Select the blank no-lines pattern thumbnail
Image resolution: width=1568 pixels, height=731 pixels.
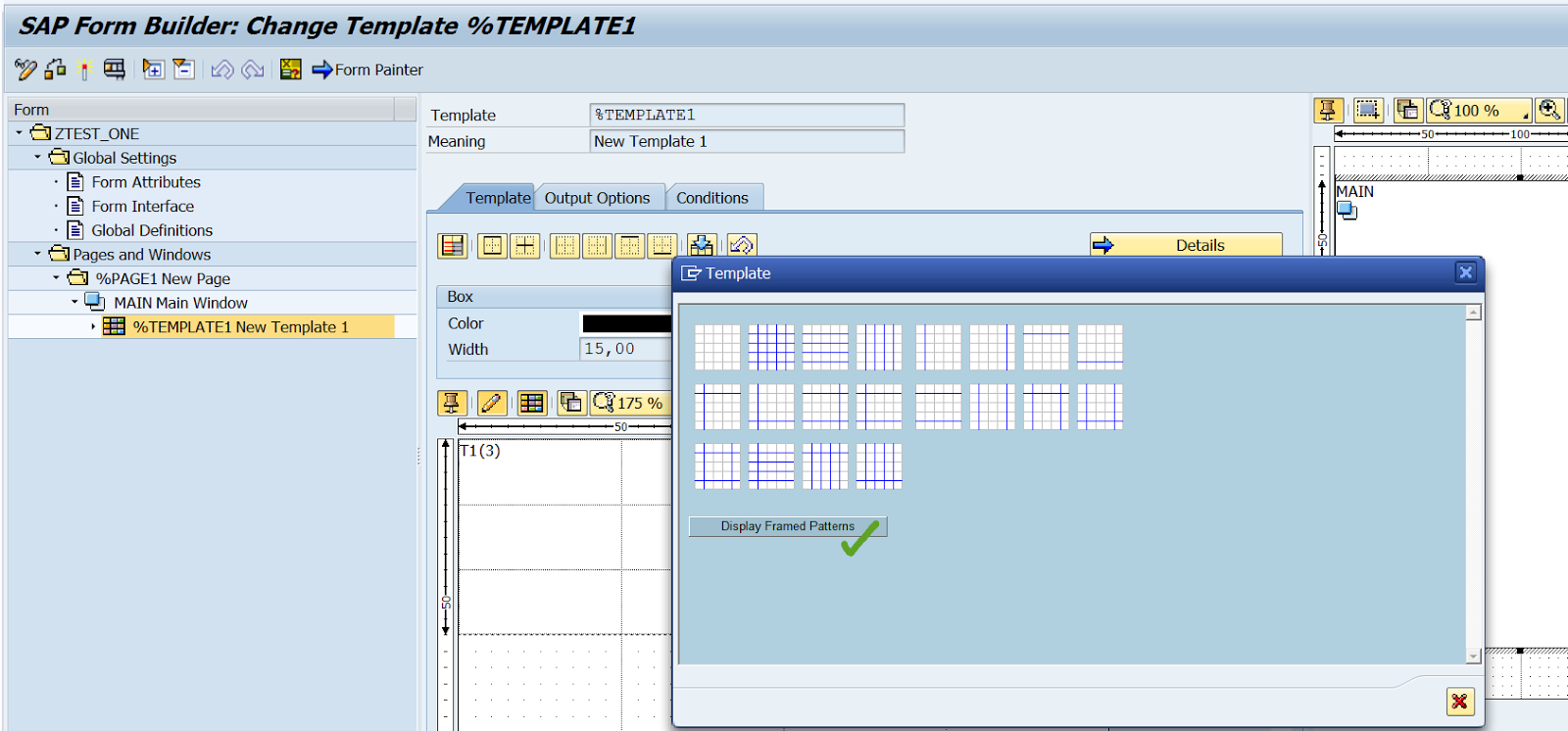[717, 347]
